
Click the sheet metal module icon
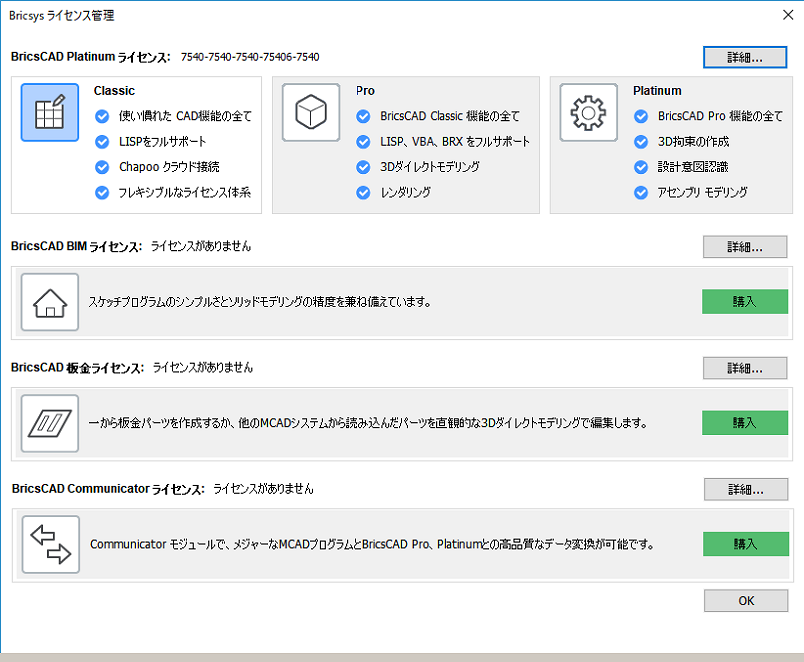click(50, 424)
